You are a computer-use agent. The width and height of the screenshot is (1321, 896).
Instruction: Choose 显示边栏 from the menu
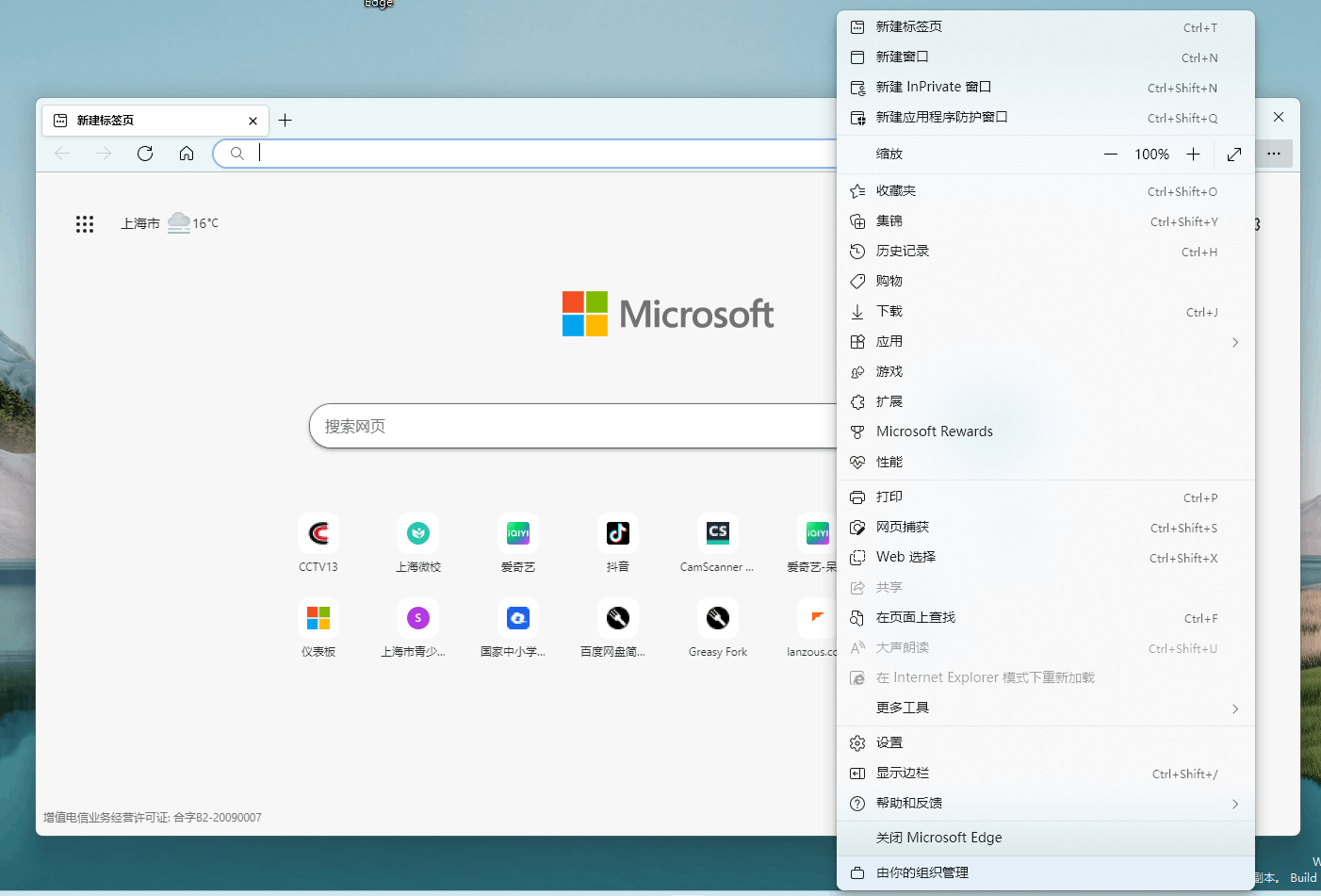click(x=1046, y=774)
